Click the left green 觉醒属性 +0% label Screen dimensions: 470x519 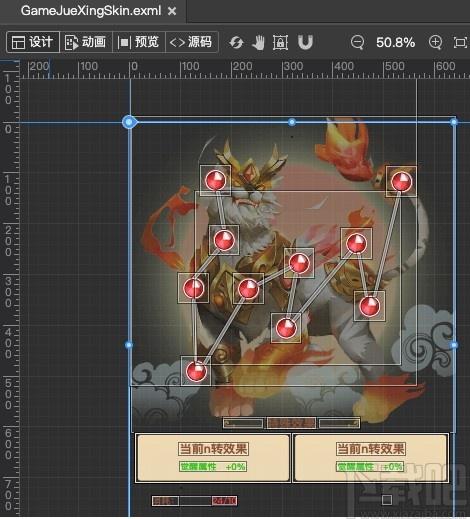click(x=213, y=466)
